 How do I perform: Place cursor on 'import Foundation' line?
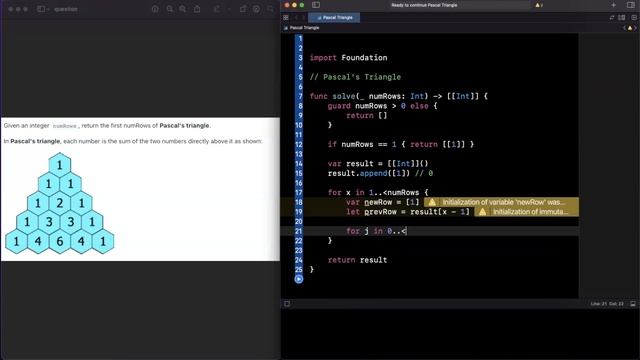click(x=349, y=58)
